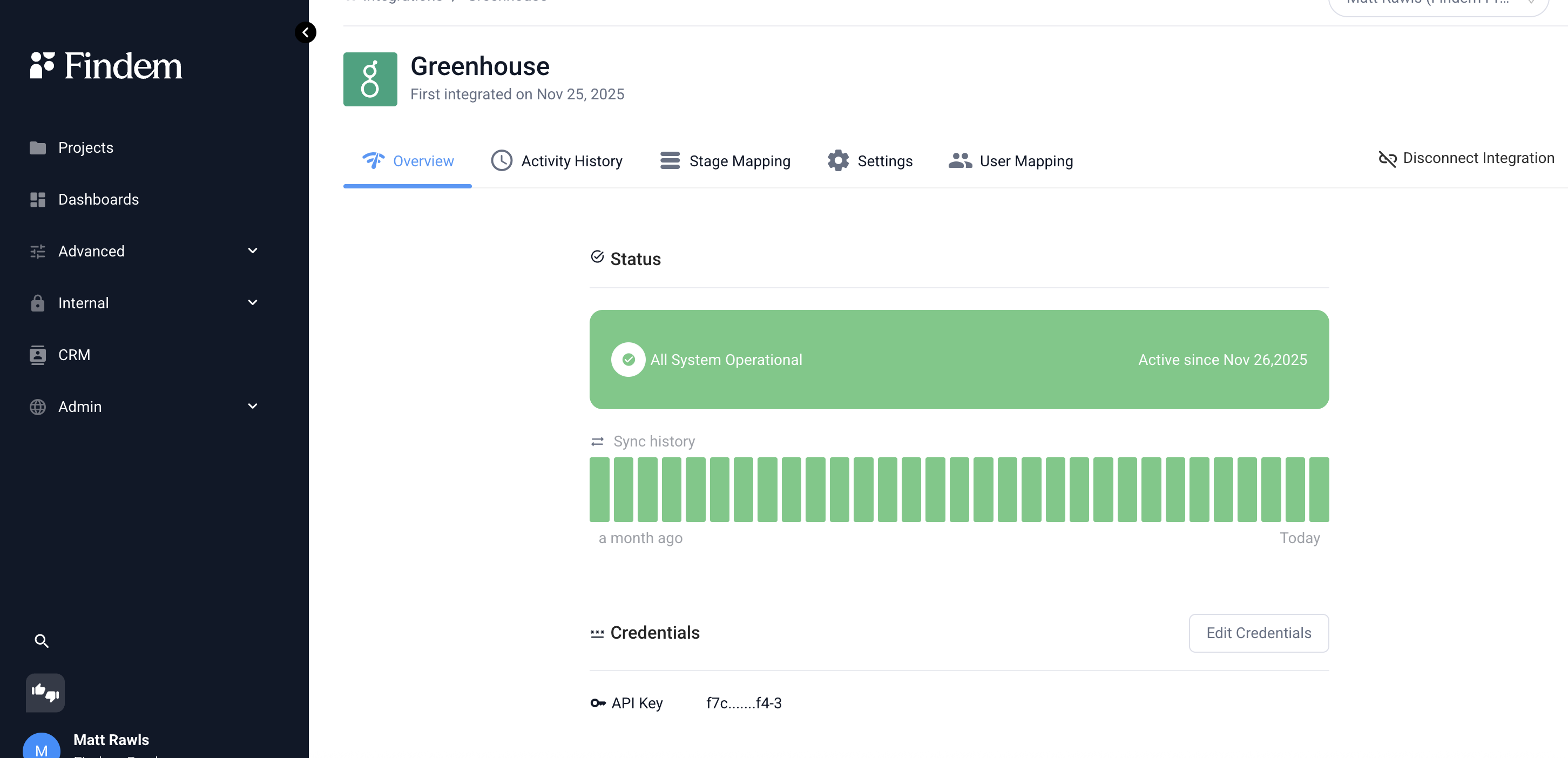Expand the Admin section chevron
This screenshot has height=758, width=1568.
(x=253, y=406)
